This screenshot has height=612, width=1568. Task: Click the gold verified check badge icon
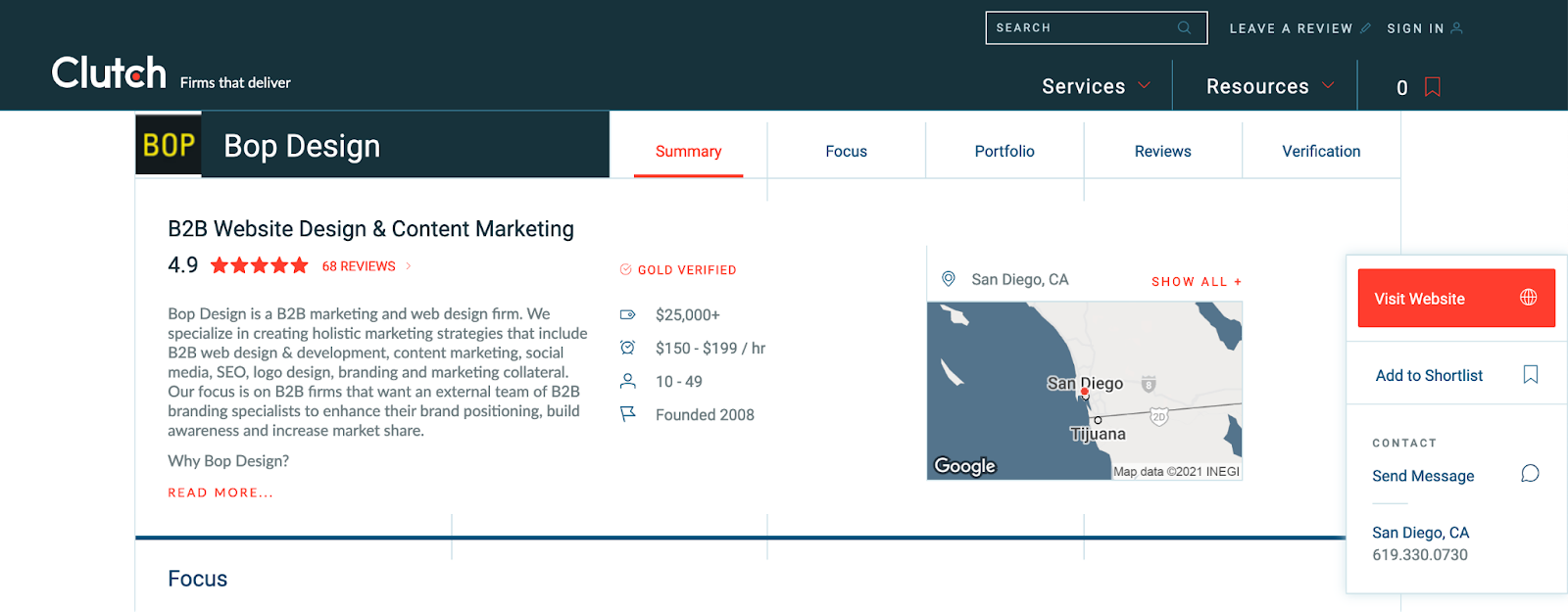(x=625, y=269)
